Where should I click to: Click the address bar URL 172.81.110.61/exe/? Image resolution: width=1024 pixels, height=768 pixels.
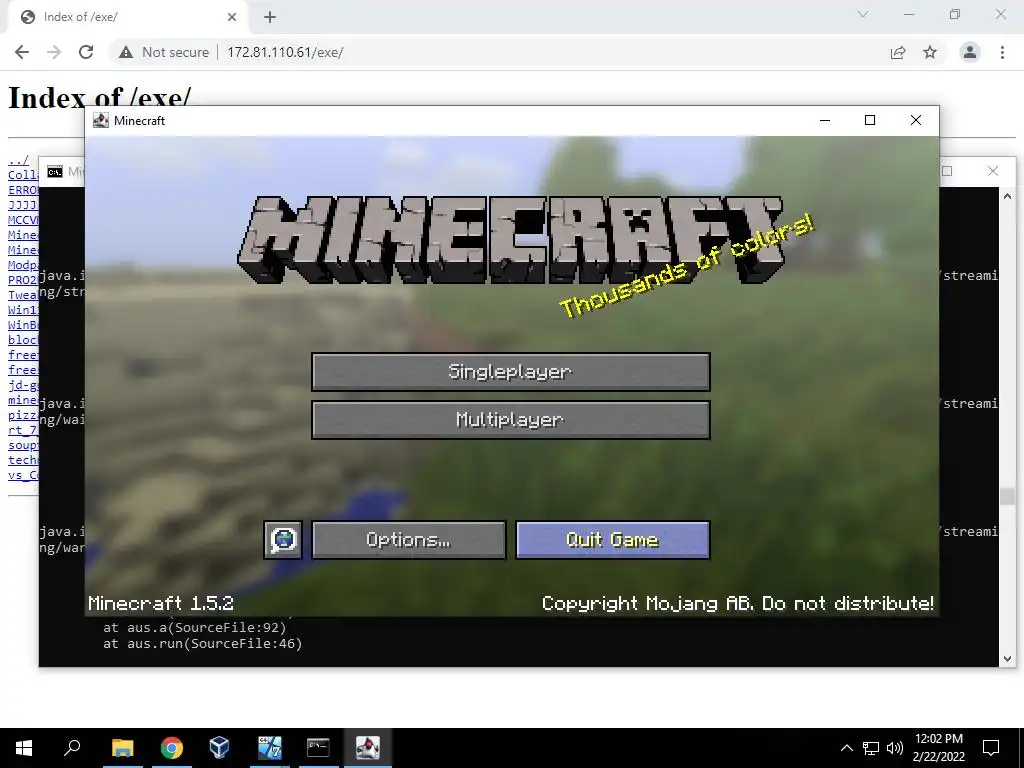click(x=285, y=52)
